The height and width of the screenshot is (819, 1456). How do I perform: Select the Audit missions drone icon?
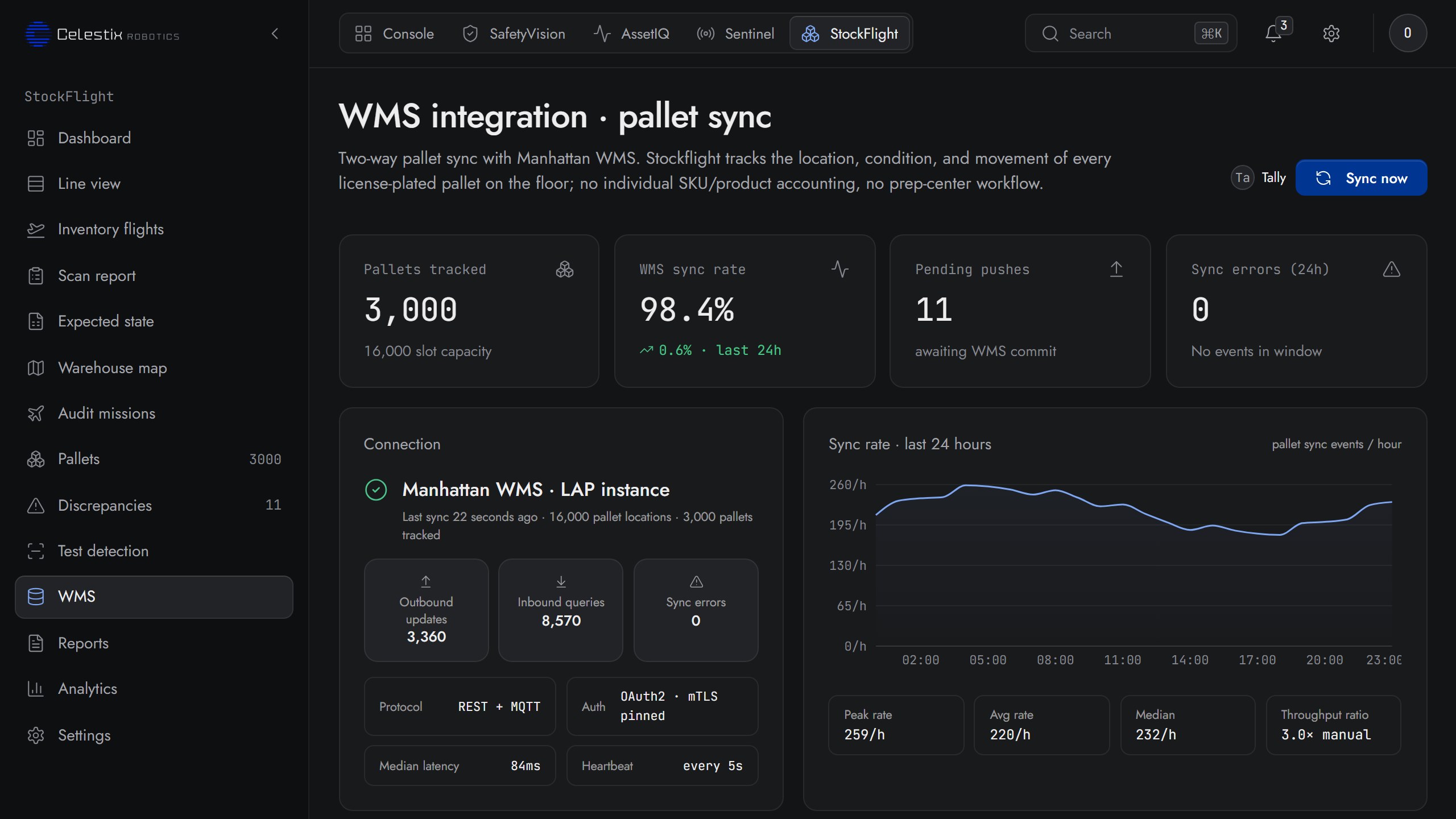[36, 413]
